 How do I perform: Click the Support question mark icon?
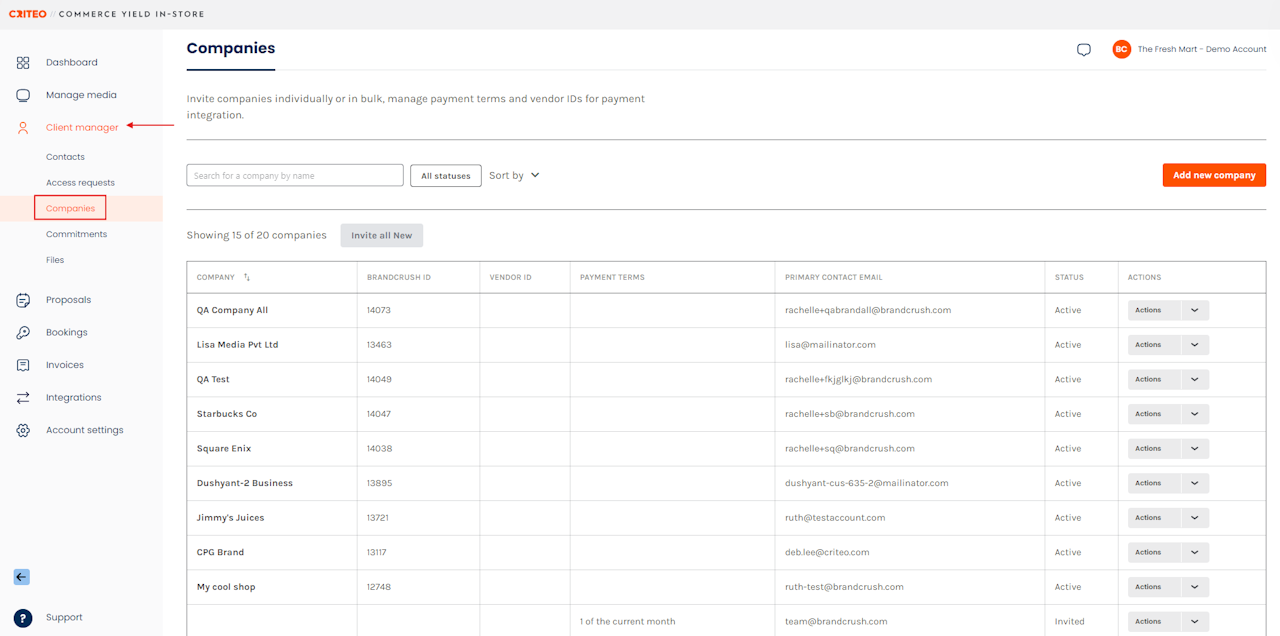coord(23,618)
